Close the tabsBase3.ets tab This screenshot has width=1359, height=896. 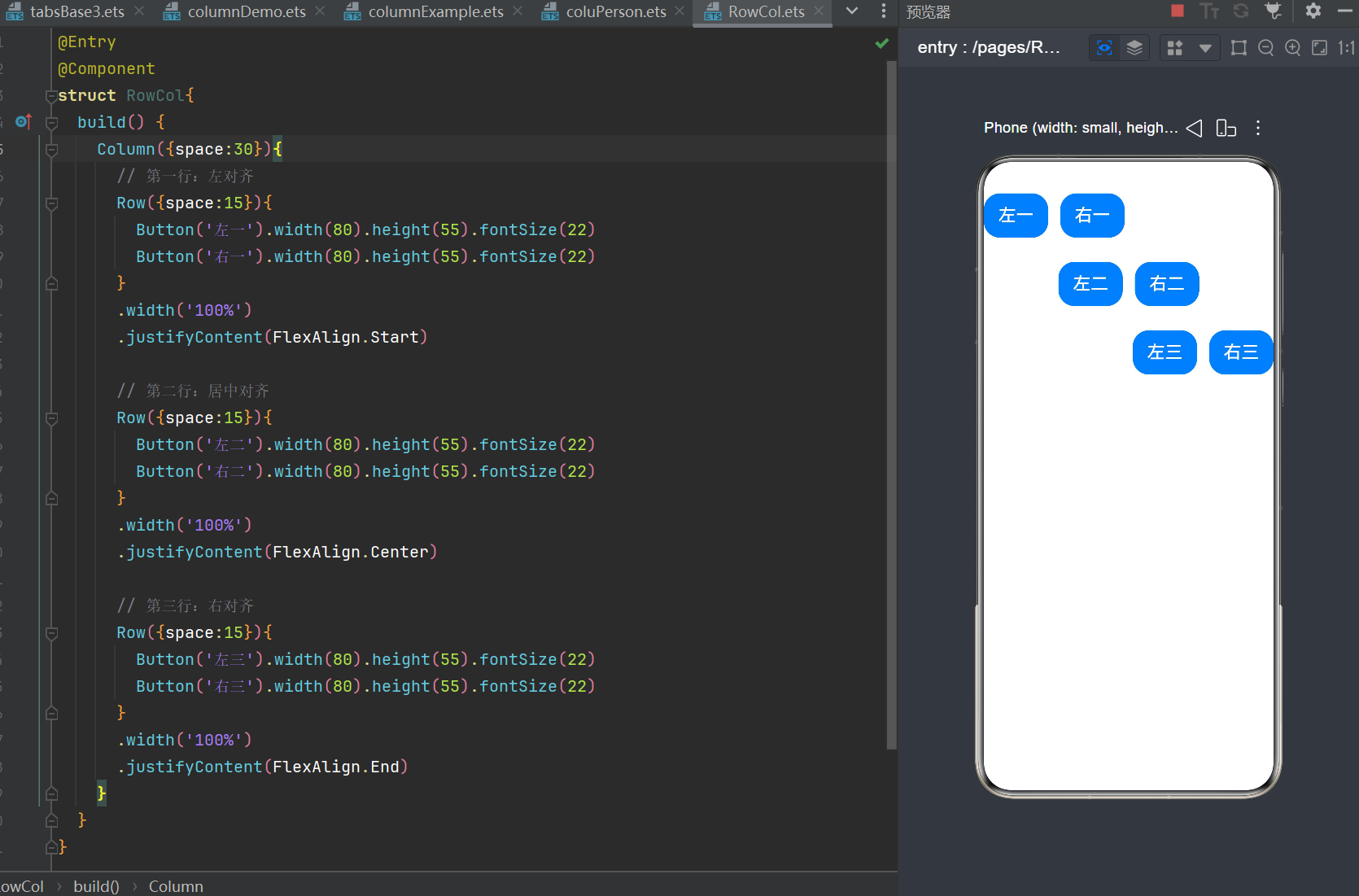click(139, 11)
